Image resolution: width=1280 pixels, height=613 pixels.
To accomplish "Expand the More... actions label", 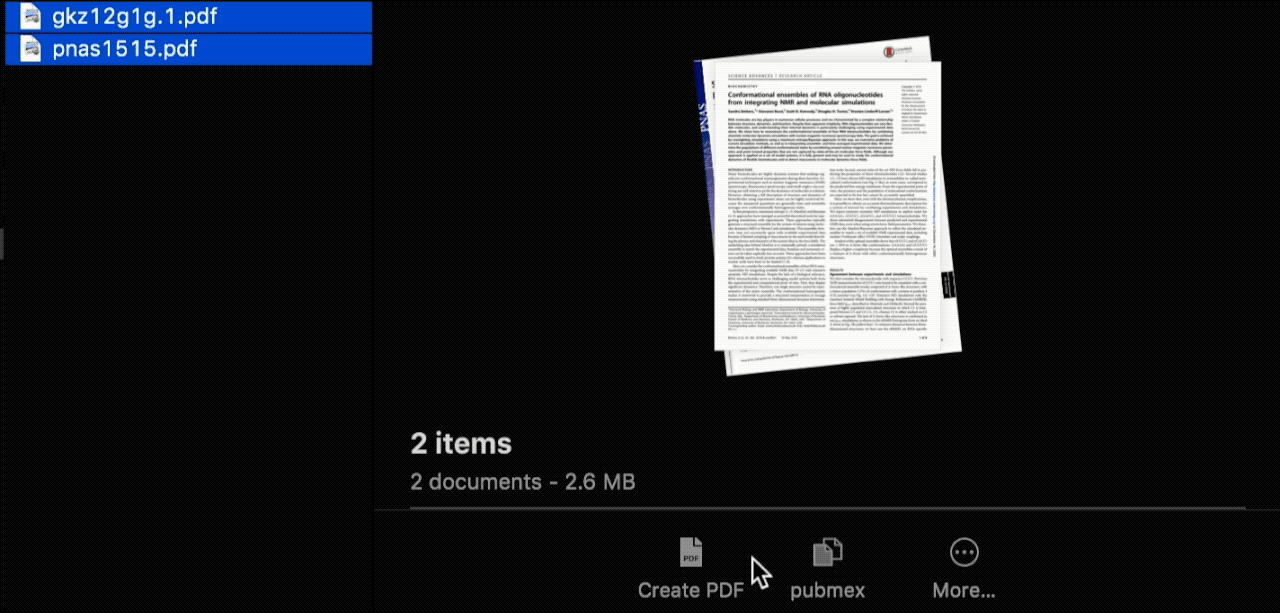I will click(963, 590).
